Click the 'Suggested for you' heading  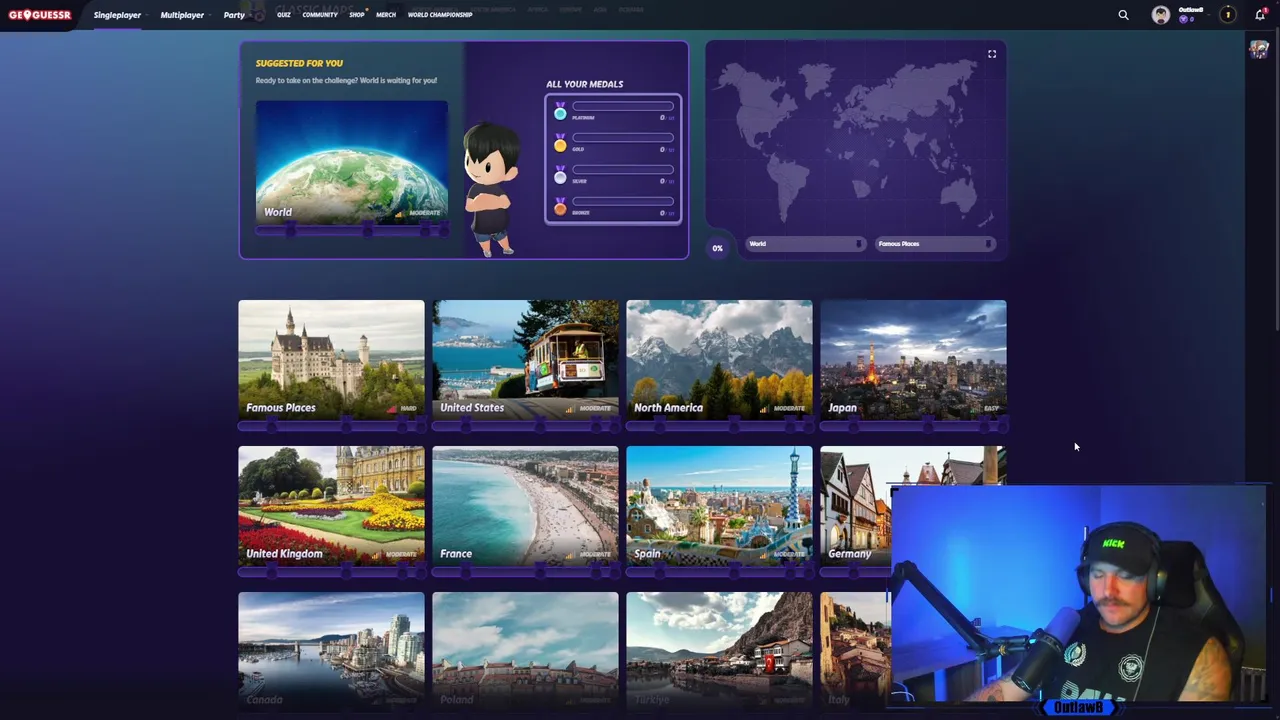(299, 63)
